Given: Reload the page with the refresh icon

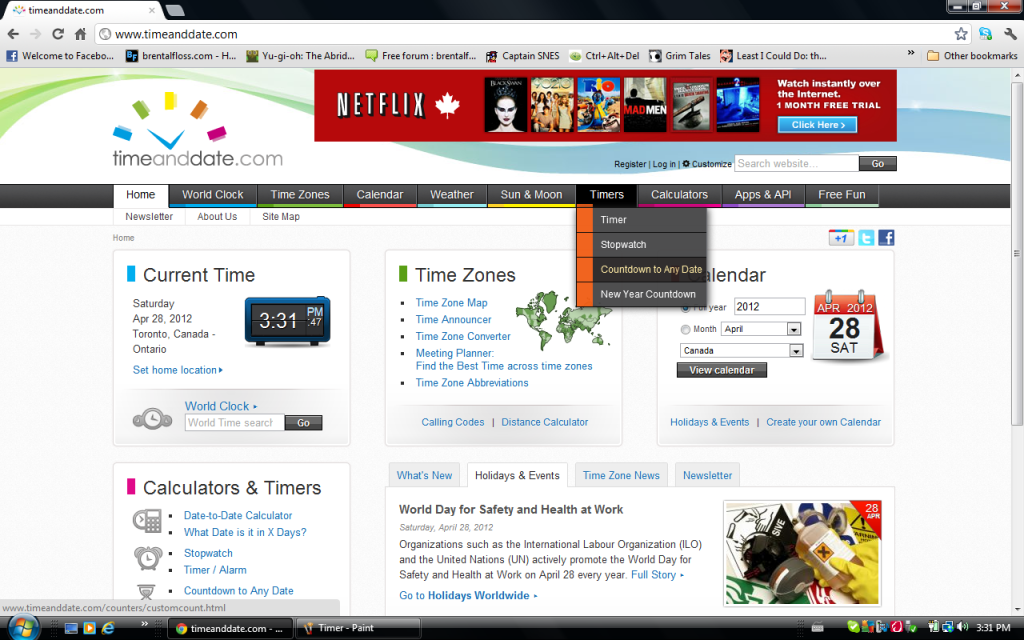Looking at the screenshot, I should [x=58, y=34].
